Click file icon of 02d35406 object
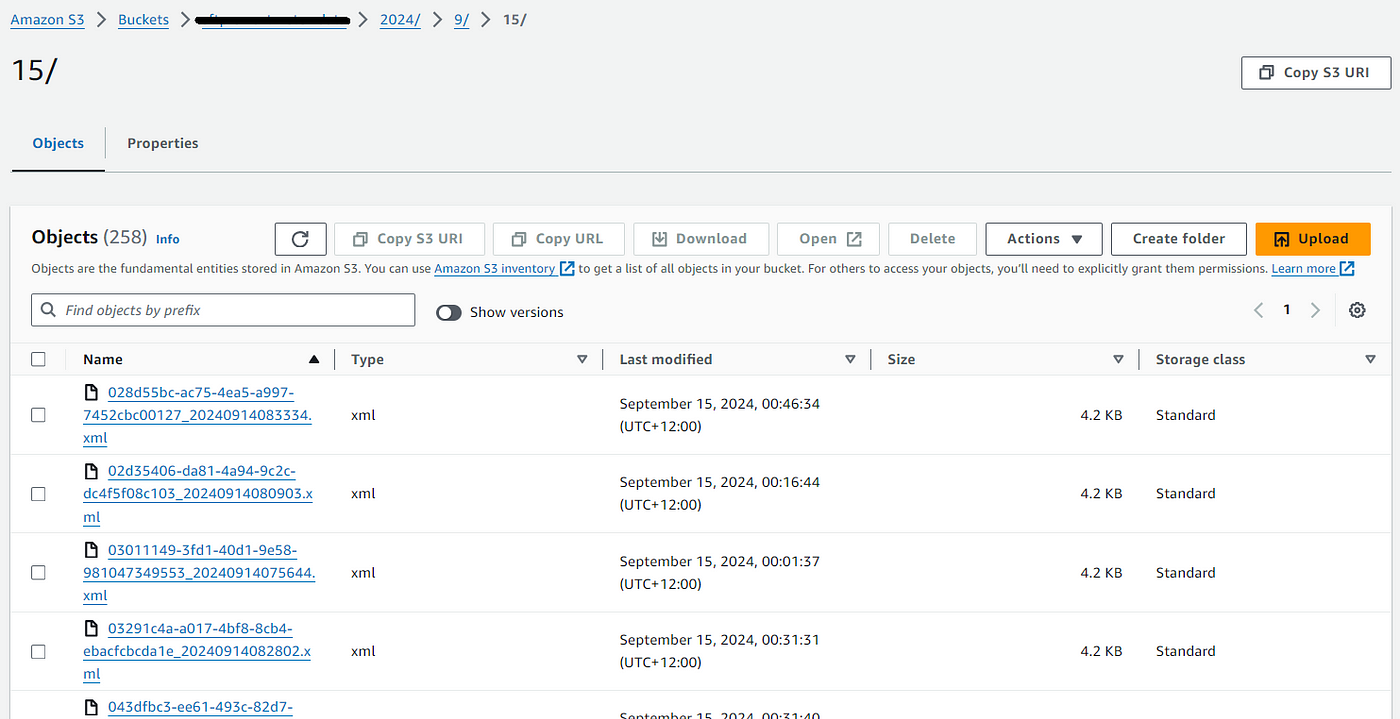 click(92, 471)
